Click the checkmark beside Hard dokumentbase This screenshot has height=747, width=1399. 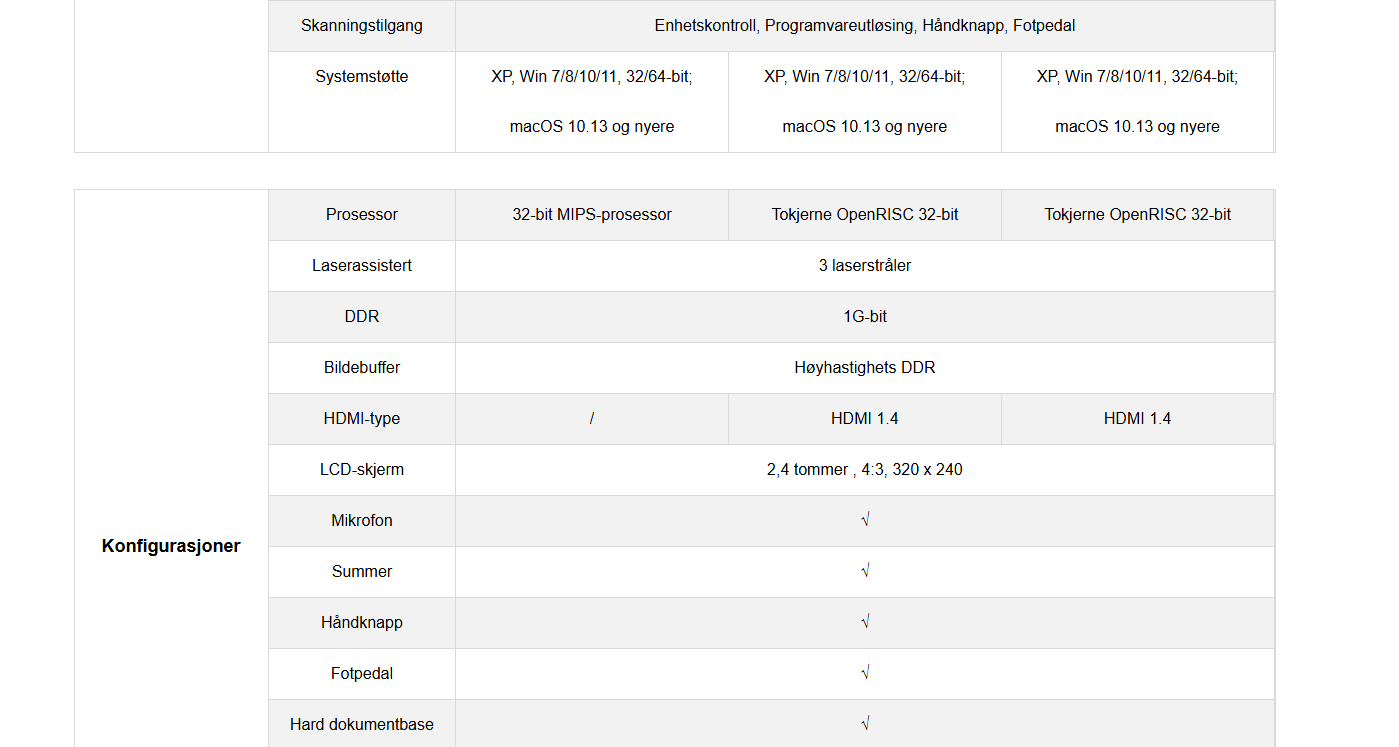pyautogui.click(x=865, y=724)
